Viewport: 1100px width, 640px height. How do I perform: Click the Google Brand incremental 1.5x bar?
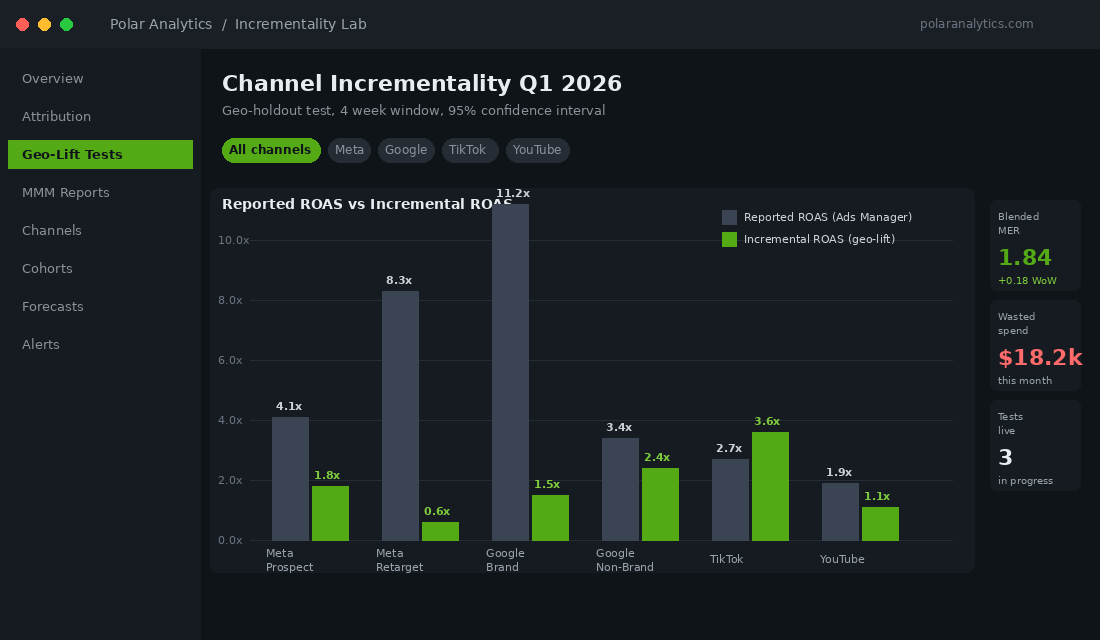551,518
